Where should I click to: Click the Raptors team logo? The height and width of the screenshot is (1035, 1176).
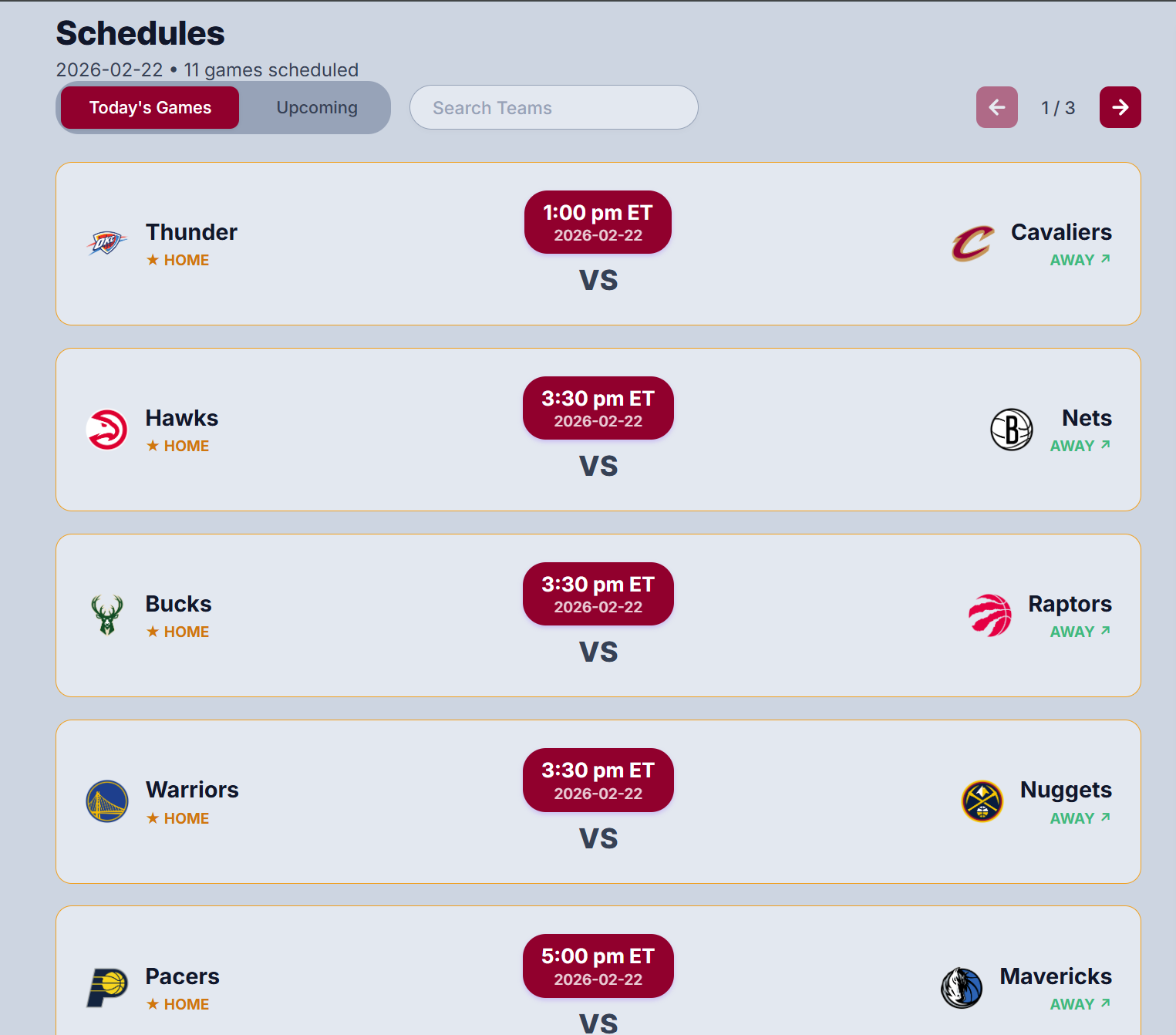(990, 615)
